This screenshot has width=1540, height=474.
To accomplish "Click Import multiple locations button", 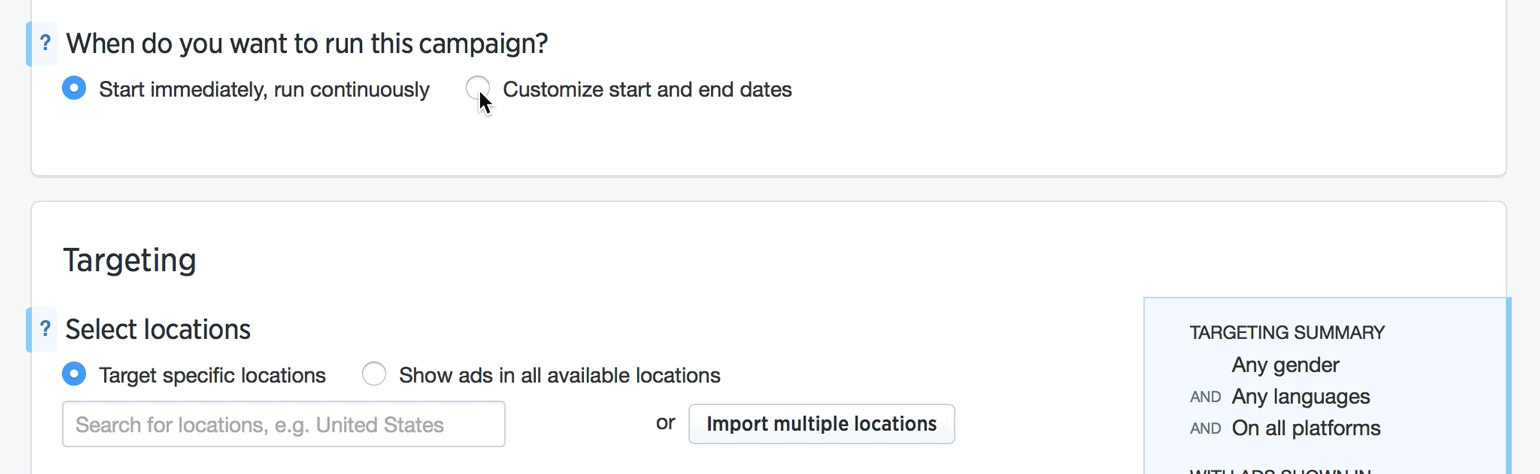I will click(x=822, y=424).
